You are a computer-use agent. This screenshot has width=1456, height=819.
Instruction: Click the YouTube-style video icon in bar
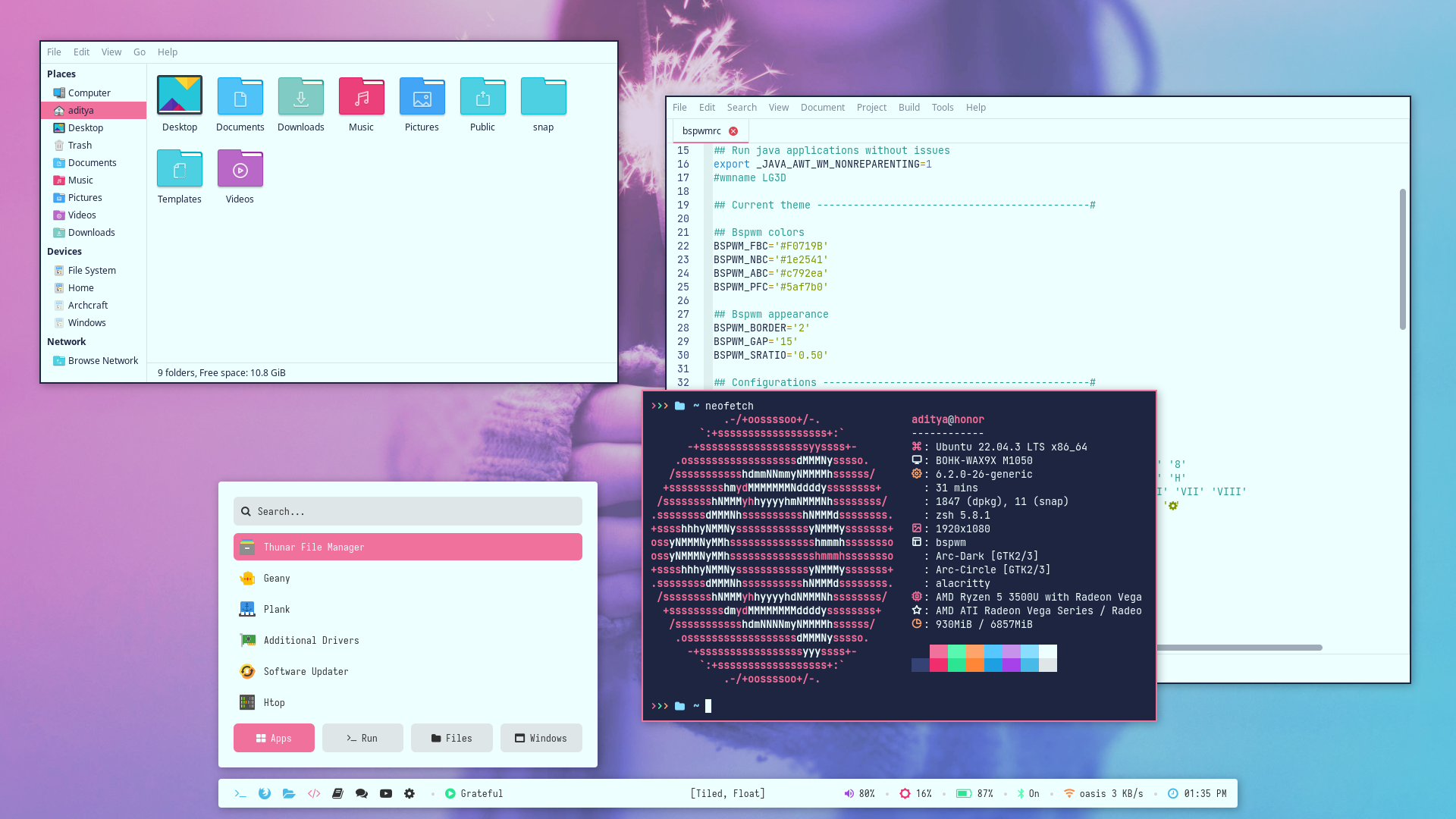click(386, 793)
